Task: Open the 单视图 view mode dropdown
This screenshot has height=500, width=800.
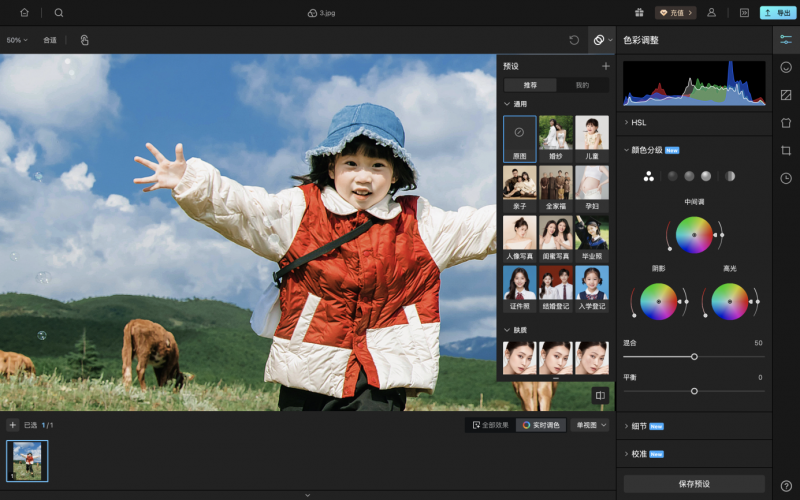Action: click(590, 425)
